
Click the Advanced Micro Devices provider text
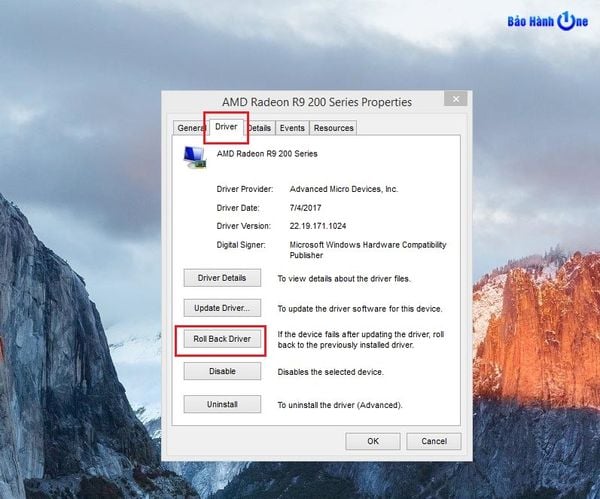click(343, 188)
